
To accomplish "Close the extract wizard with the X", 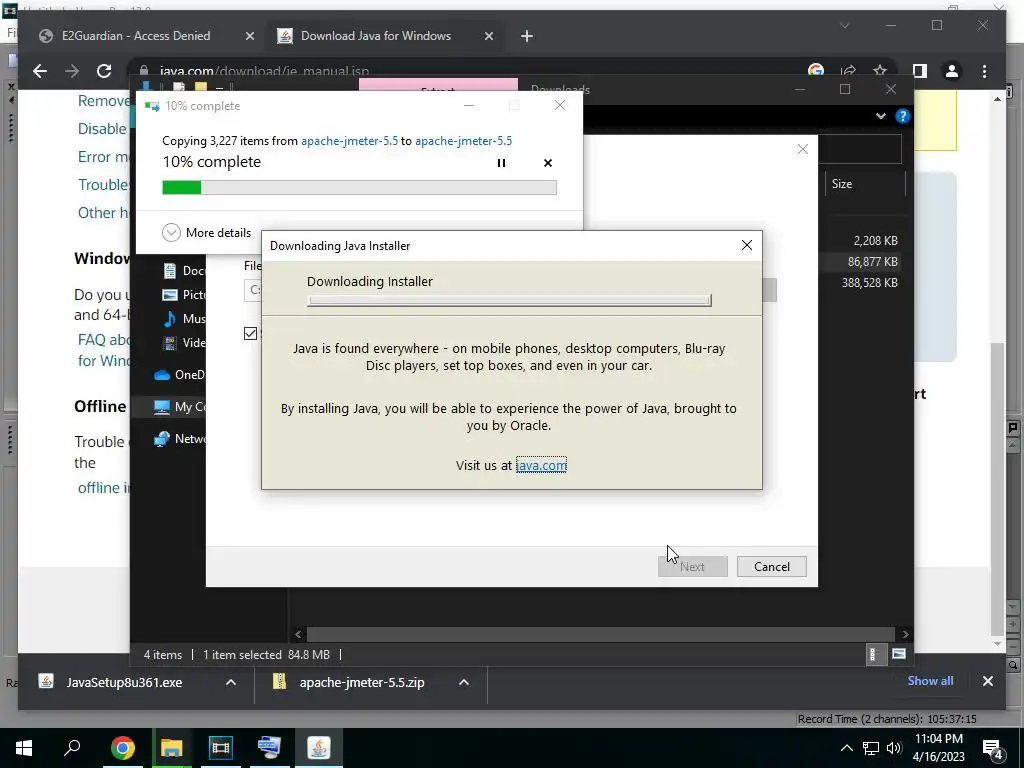I will [x=803, y=150].
